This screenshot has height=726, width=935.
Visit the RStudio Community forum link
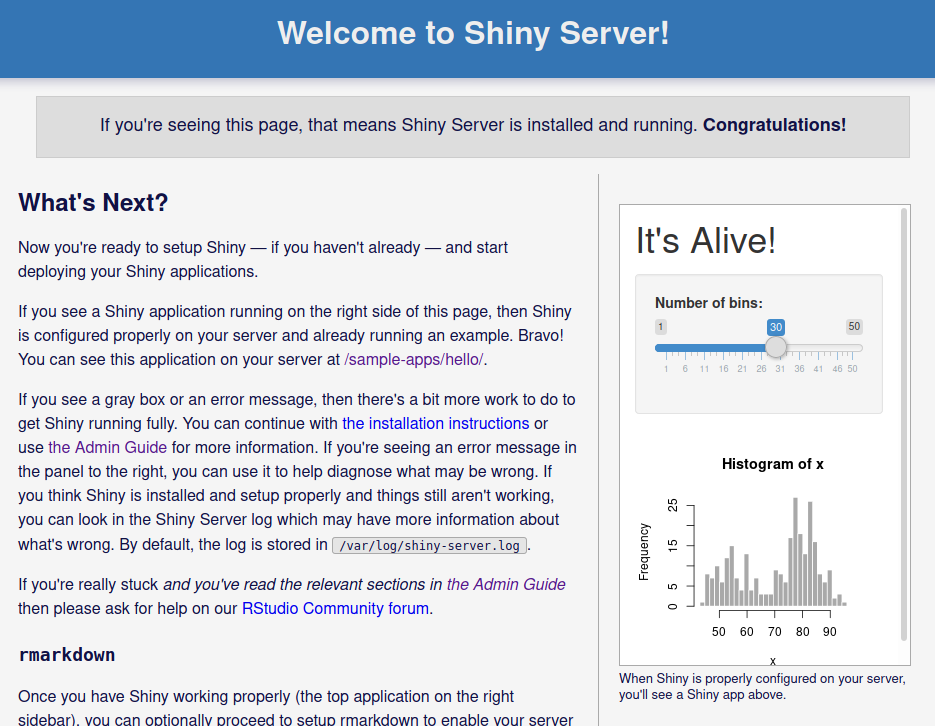click(x=335, y=608)
